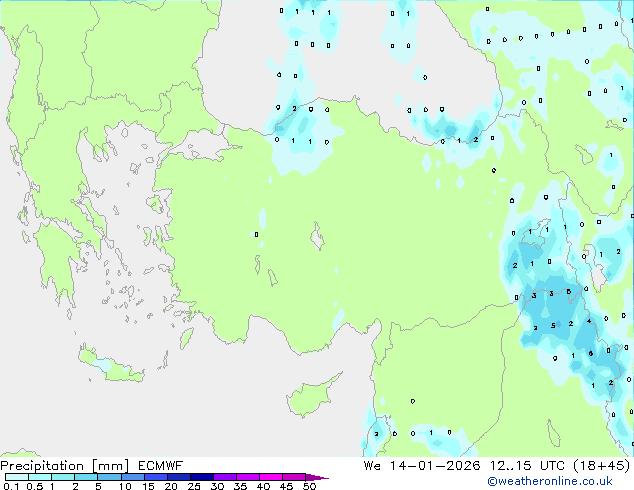Image resolution: width=634 pixels, height=490 pixels.
Task: Select the 45–50 mm legend swatch
Action: coord(294,477)
